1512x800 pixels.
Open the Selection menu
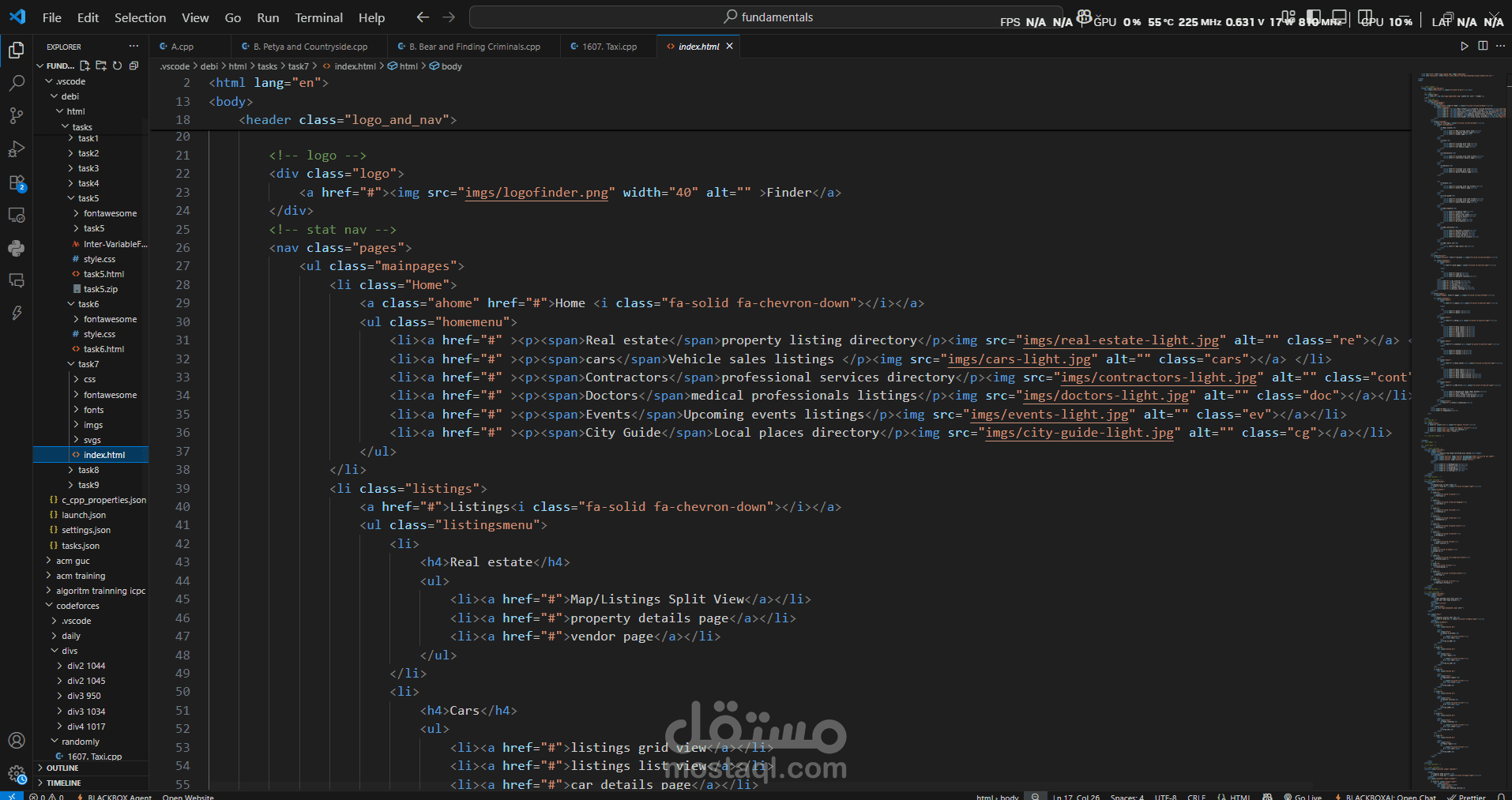tap(140, 17)
